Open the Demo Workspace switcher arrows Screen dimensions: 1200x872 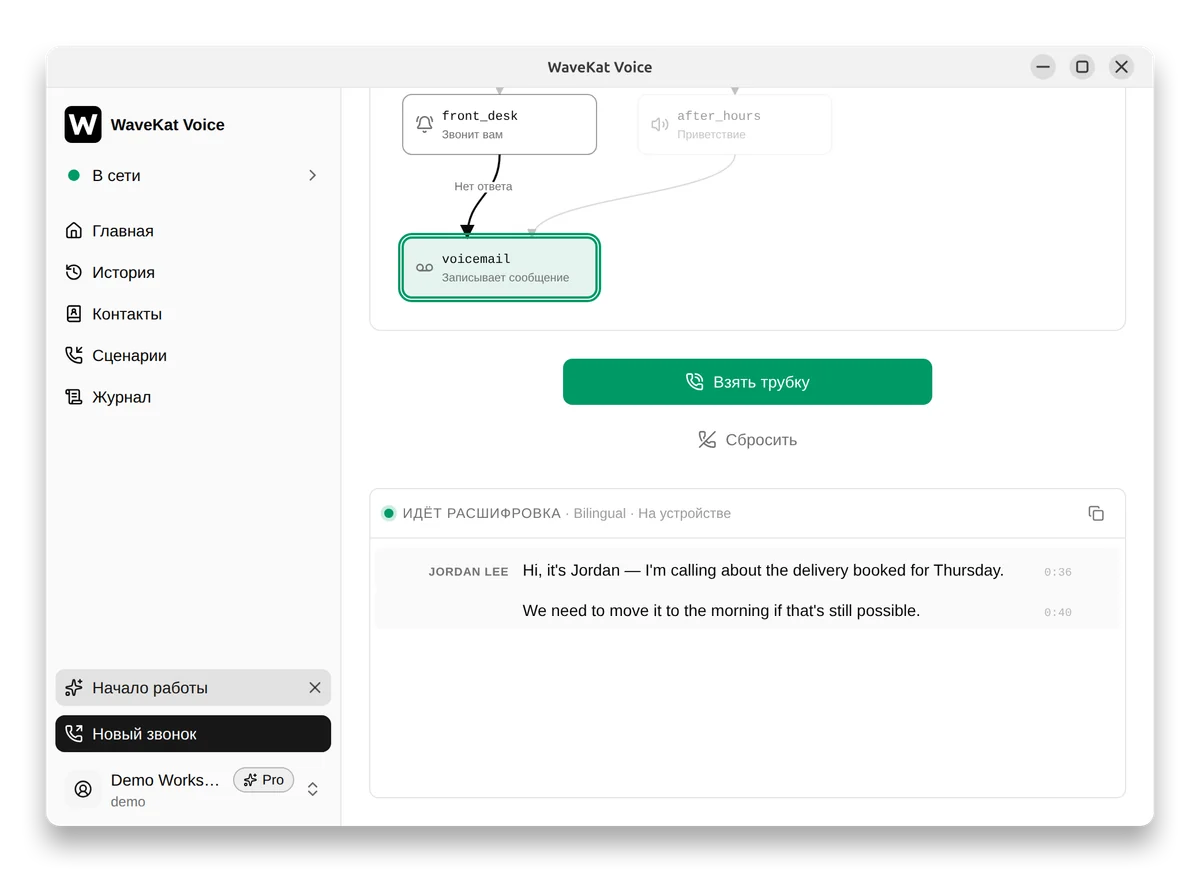[x=312, y=789]
